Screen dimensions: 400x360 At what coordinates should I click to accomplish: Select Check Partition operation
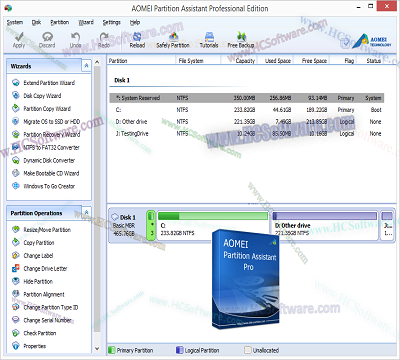[40, 333]
